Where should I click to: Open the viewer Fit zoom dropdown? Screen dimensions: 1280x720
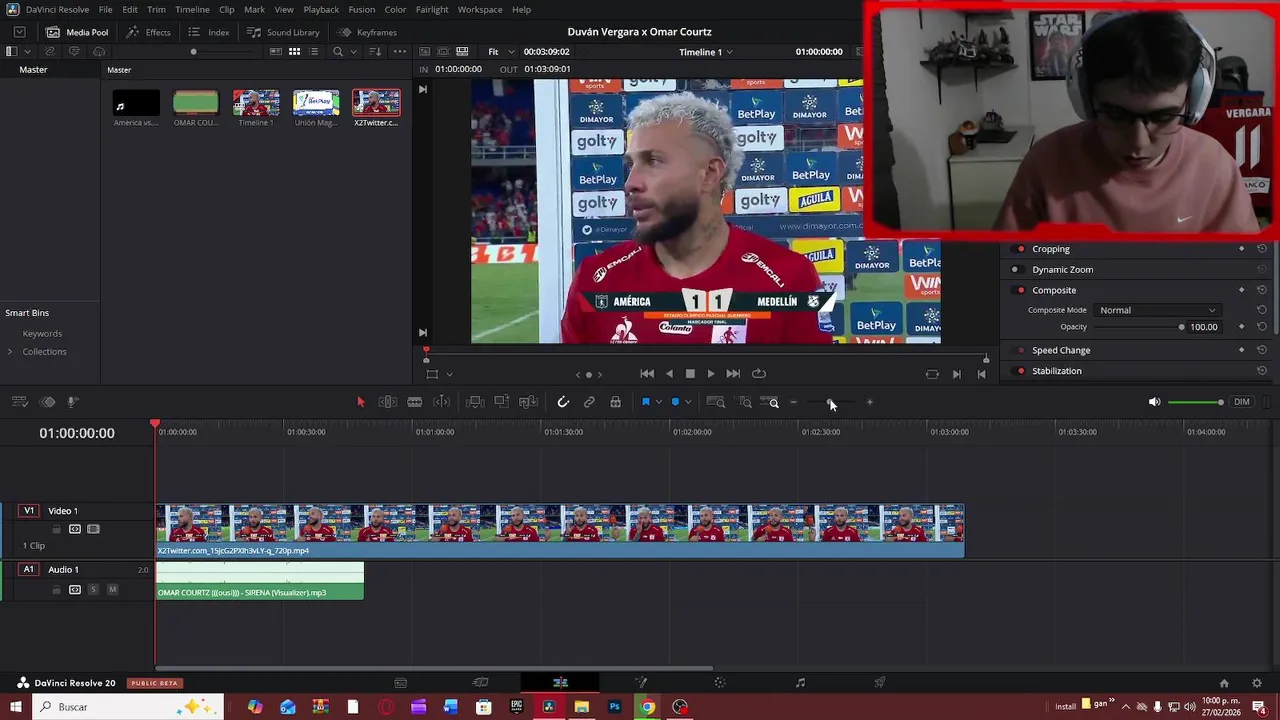501,52
